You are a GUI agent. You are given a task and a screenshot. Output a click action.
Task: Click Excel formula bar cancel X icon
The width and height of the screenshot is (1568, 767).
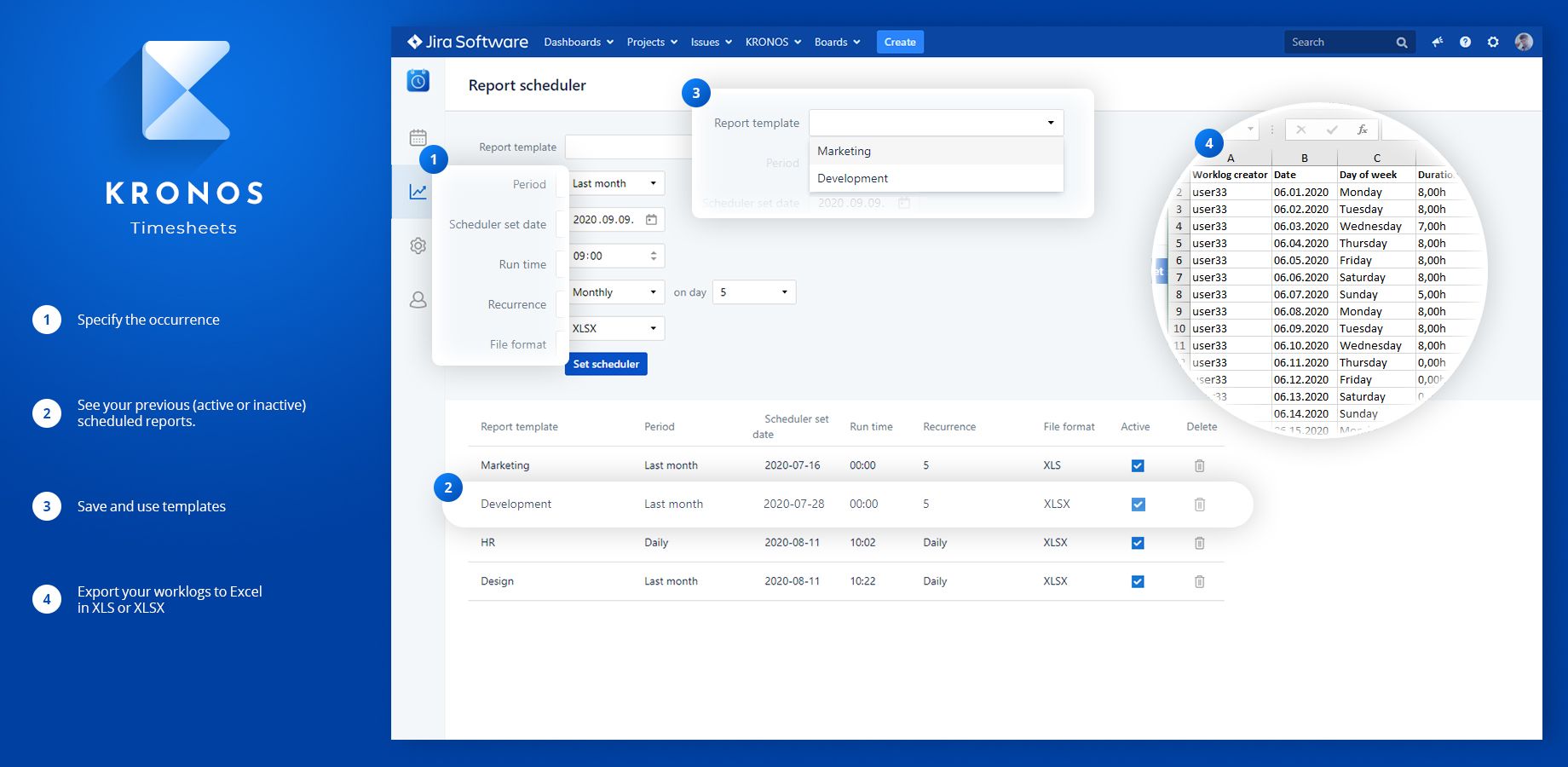1300,130
